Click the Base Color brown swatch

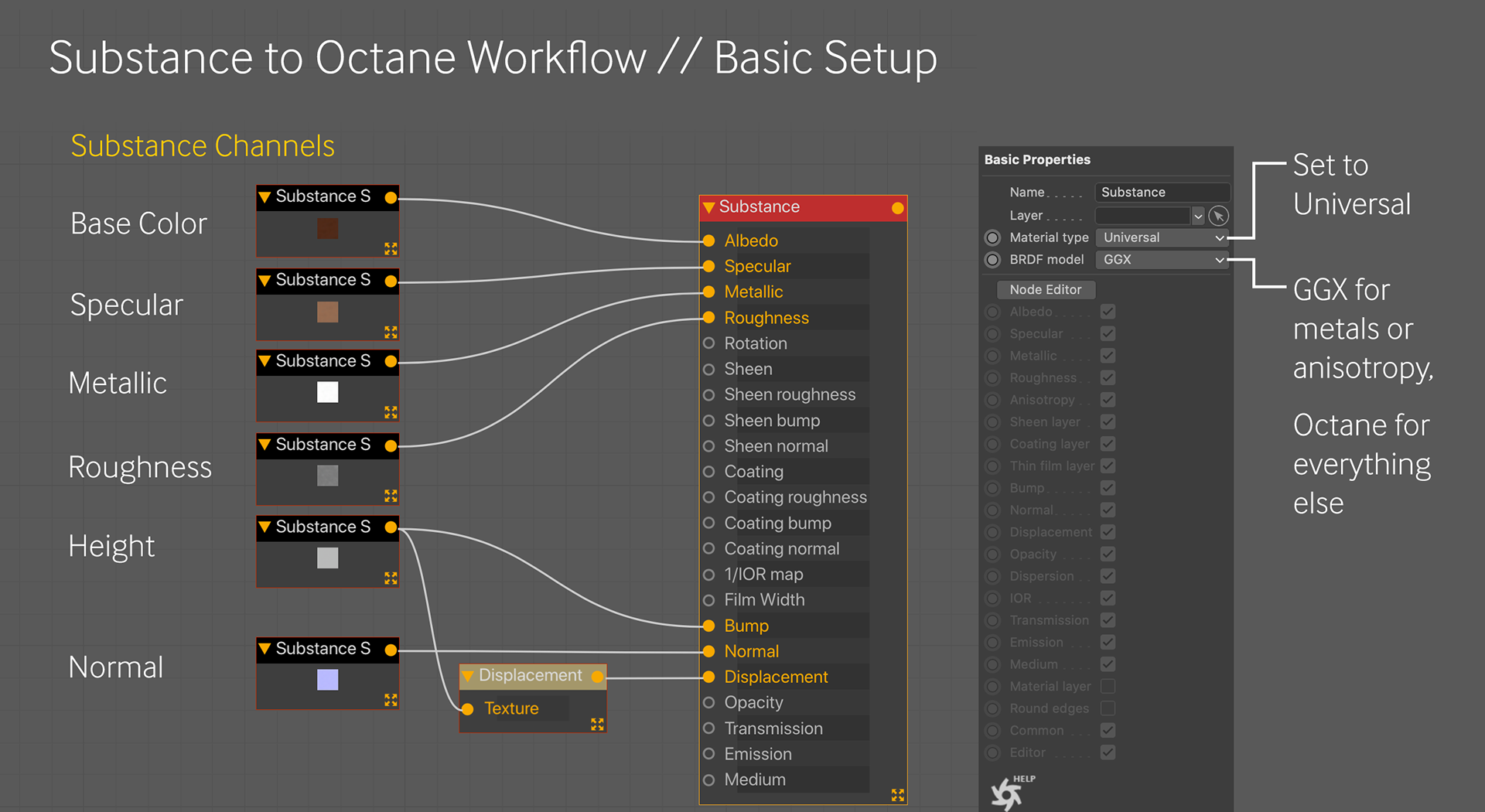327,229
